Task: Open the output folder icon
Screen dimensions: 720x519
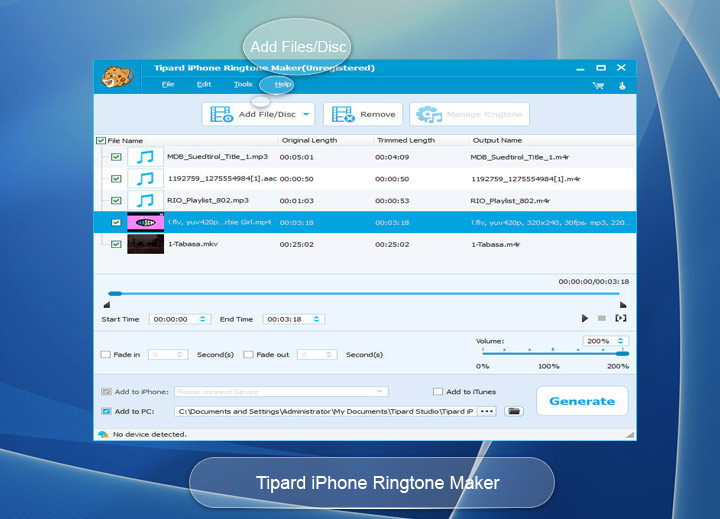Action: point(514,412)
